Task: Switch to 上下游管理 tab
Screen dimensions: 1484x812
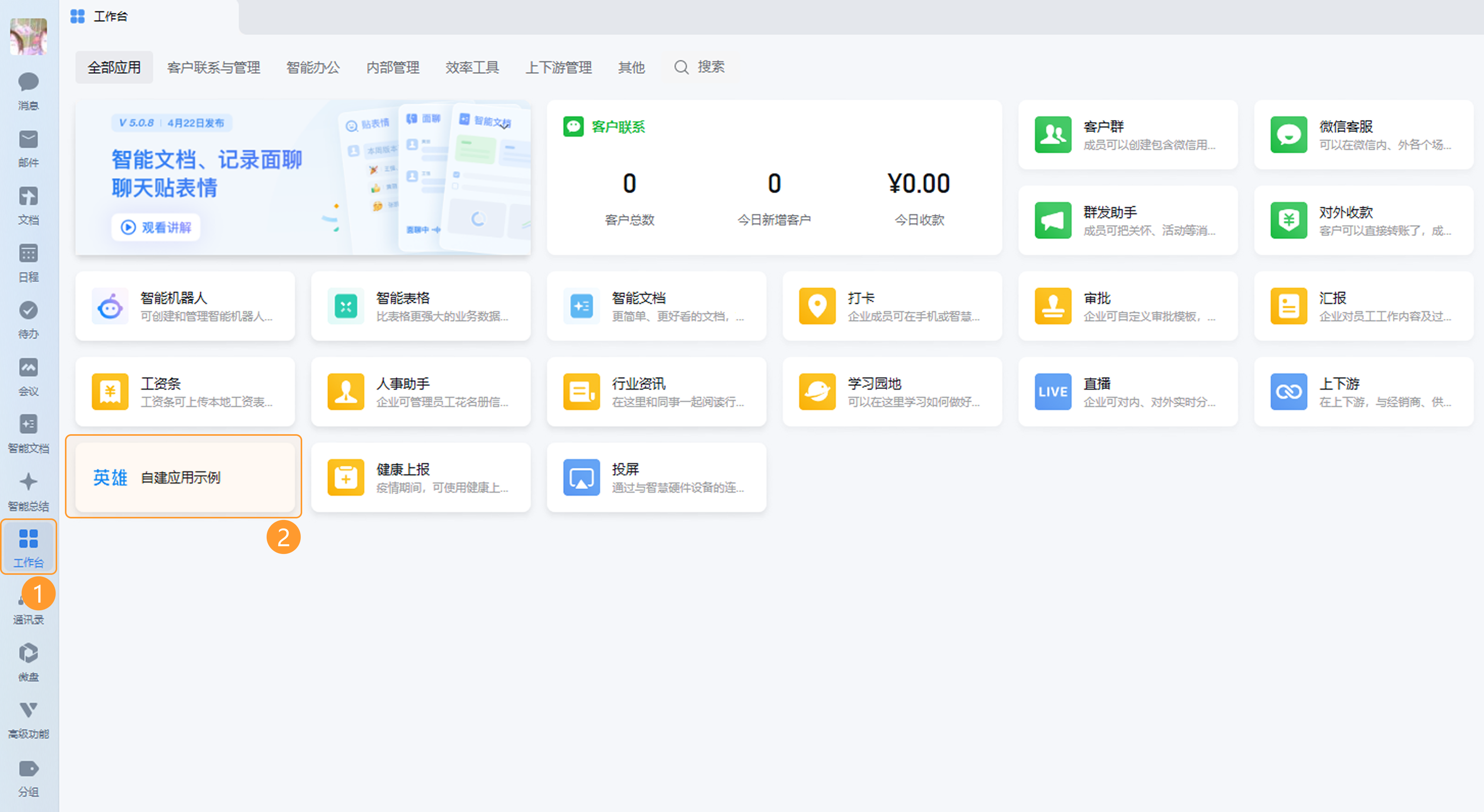Action: click(558, 67)
